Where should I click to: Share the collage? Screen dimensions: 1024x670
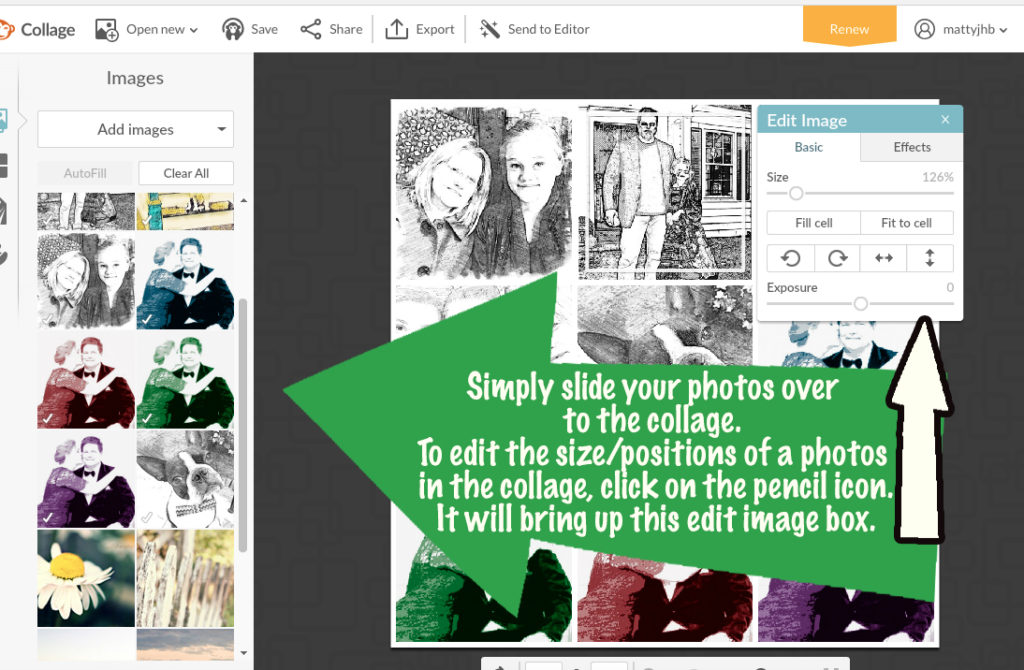[331, 29]
